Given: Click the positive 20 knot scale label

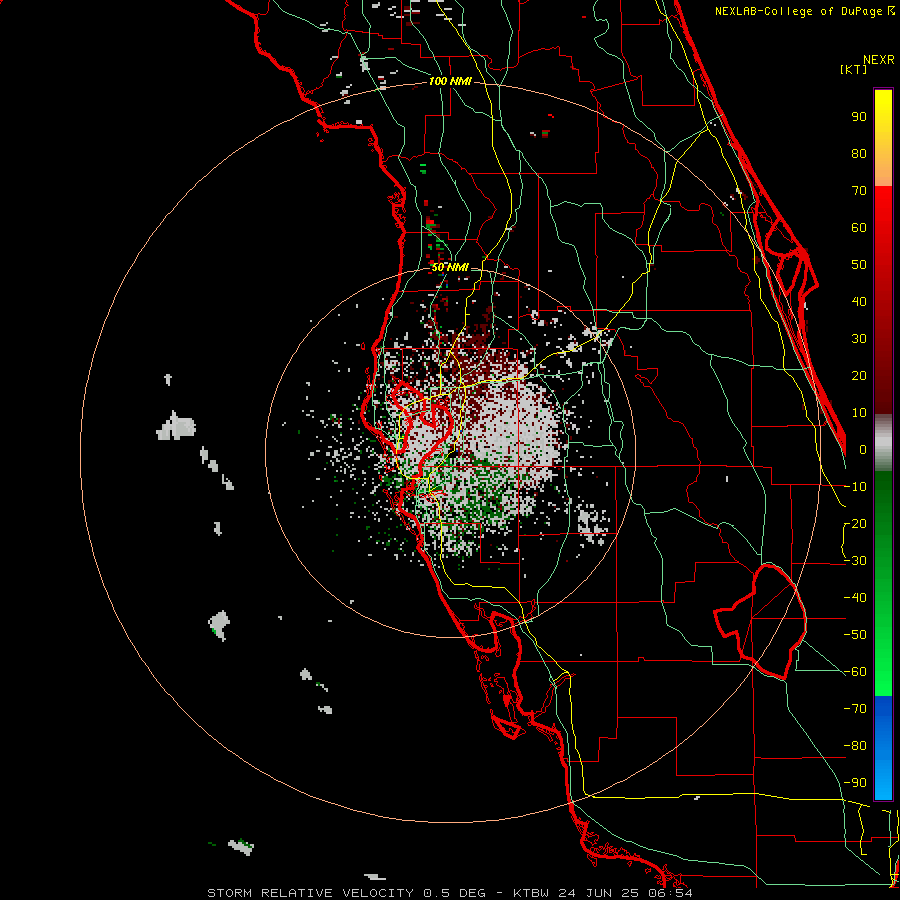Looking at the screenshot, I should [x=859, y=375].
